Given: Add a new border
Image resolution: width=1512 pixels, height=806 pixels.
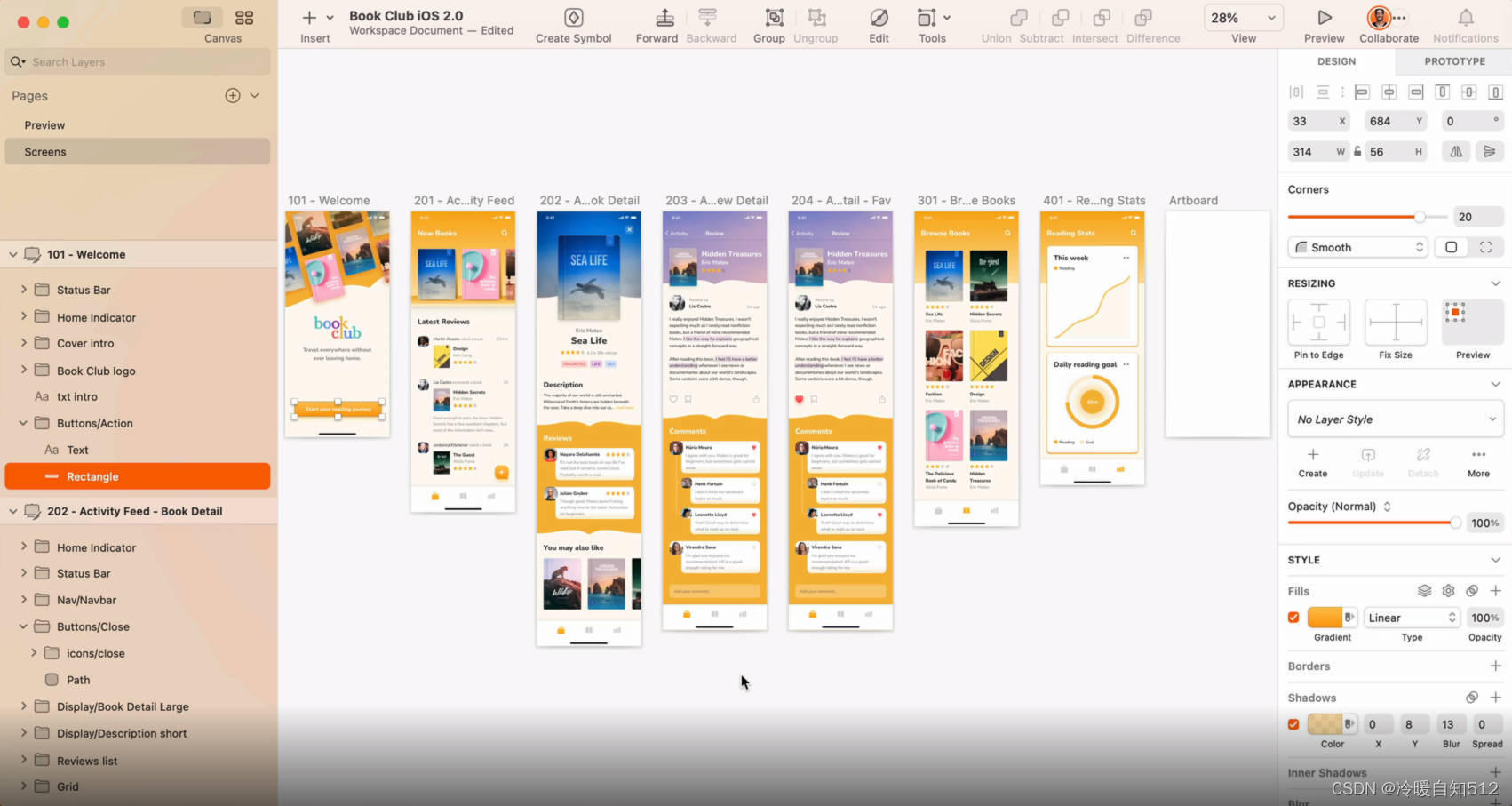Looking at the screenshot, I should point(1495,666).
